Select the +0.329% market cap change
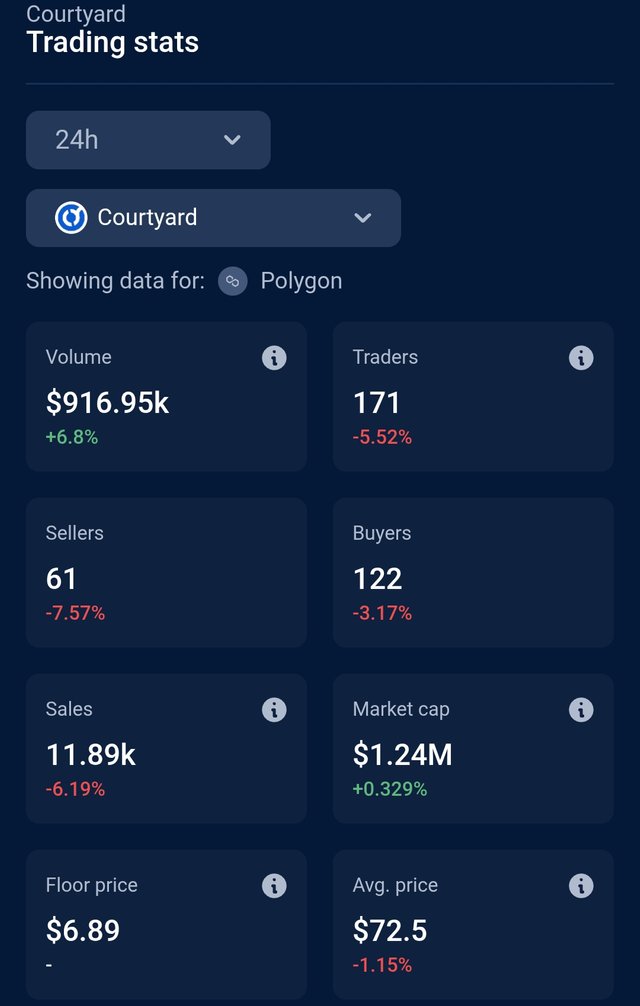The height and width of the screenshot is (1006, 640). 390,789
